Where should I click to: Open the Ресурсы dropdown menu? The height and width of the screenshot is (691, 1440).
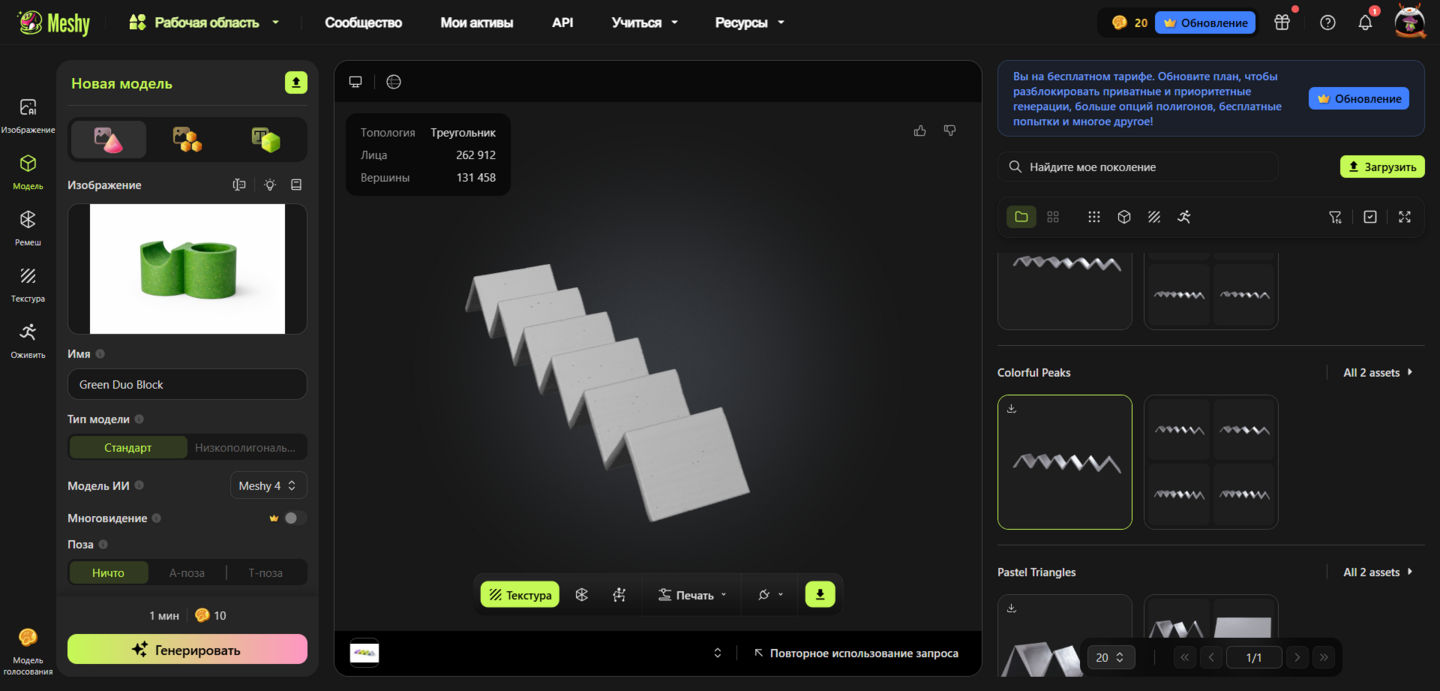pyautogui.click(x=750, y=22)
